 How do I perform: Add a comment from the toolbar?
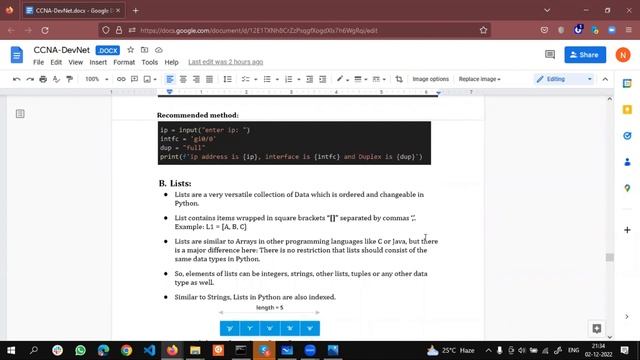coord(134,79)
